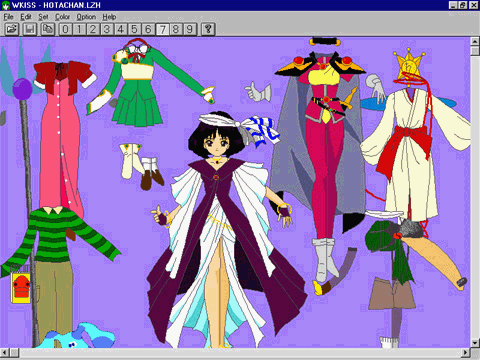Toggle the pressed set 7 button
480x360 pixels.
pyautogui.click(x=162, y=29)
